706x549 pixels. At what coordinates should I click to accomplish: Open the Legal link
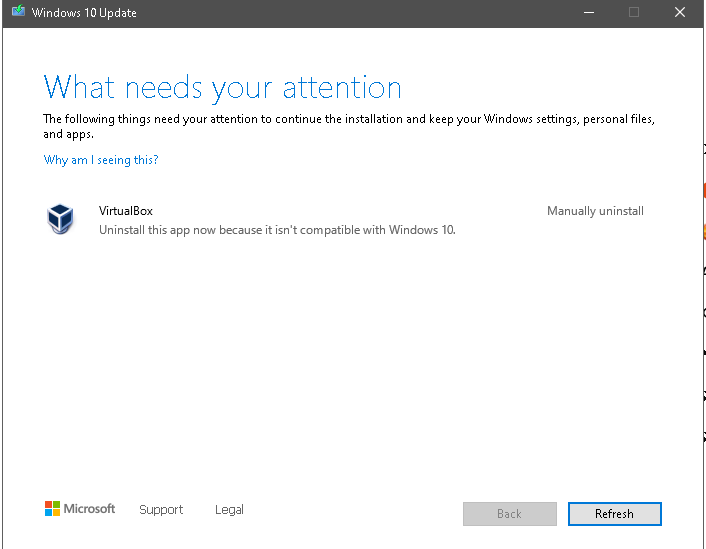(x=229, y=509)
